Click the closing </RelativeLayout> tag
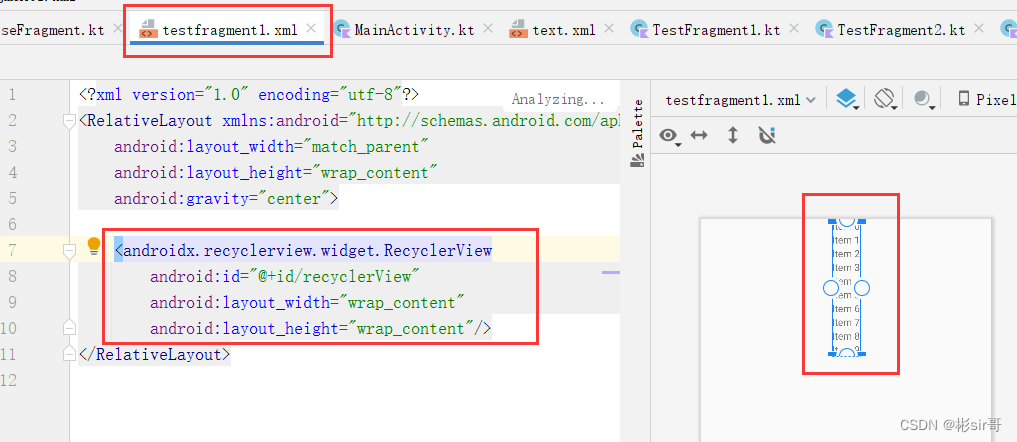The height and width of the screenshot is (442, 1017). (154, 354)
